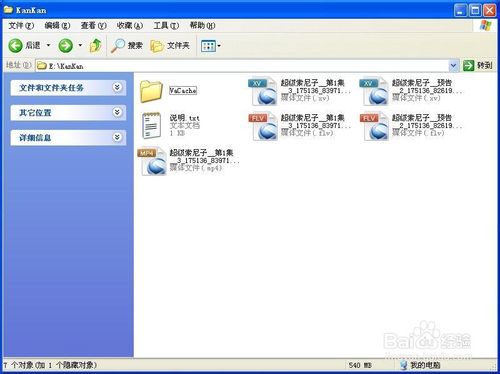The height and width of the screenshot is (374, 500).
Task: Go back with the green Back arrow
Action: 15,45
